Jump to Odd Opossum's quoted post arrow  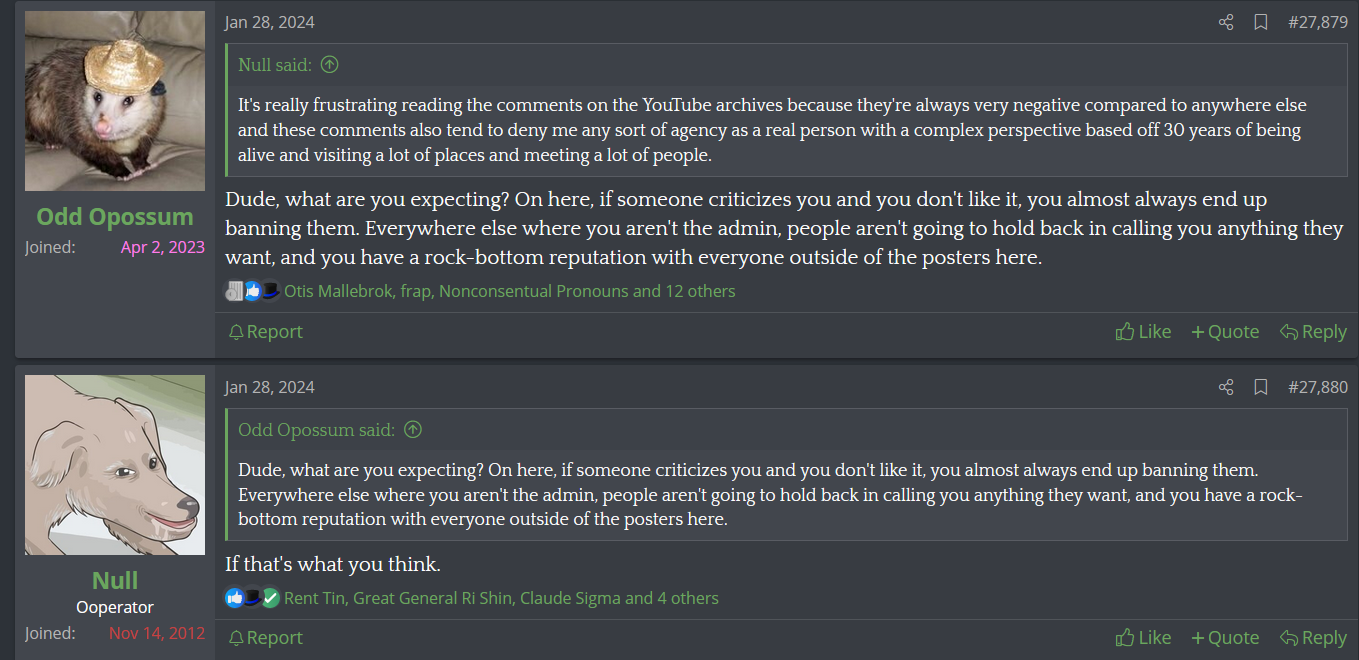[412, 430]
